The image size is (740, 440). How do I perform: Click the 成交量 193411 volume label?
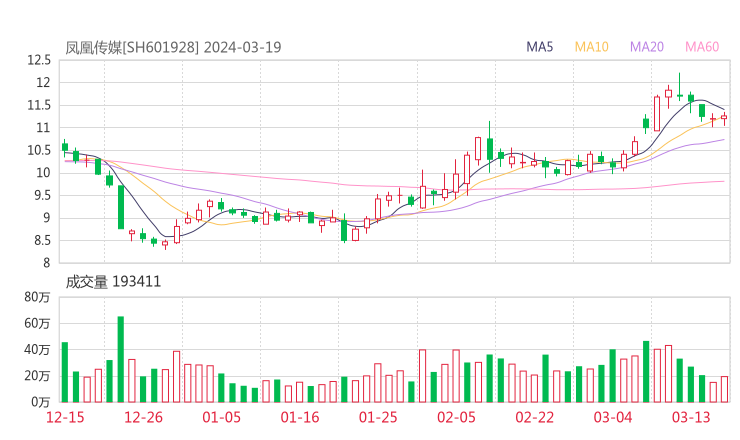pyautogui.click(x=113, y=282)
